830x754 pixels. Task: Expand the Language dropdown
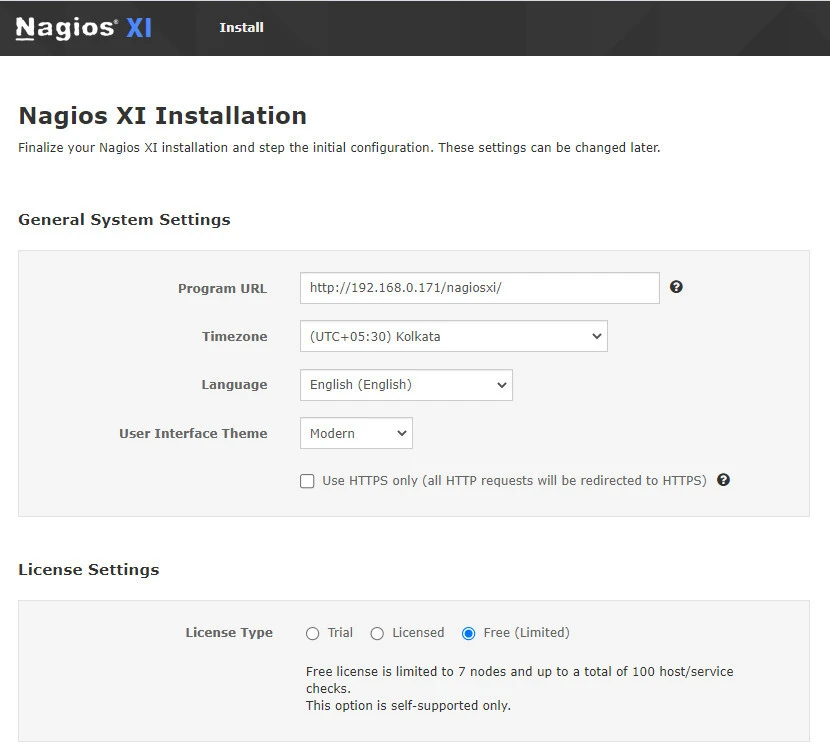405,385
